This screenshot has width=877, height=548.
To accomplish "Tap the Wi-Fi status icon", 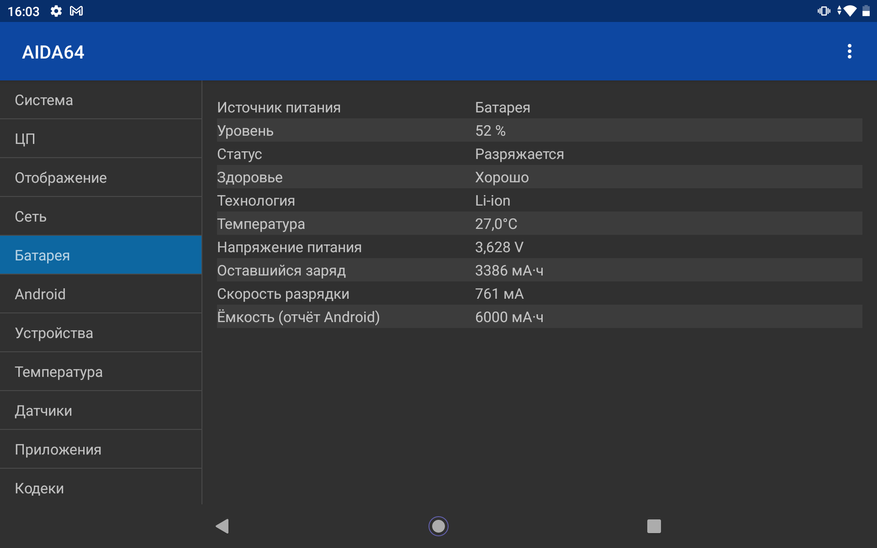I will coord(850,11).
